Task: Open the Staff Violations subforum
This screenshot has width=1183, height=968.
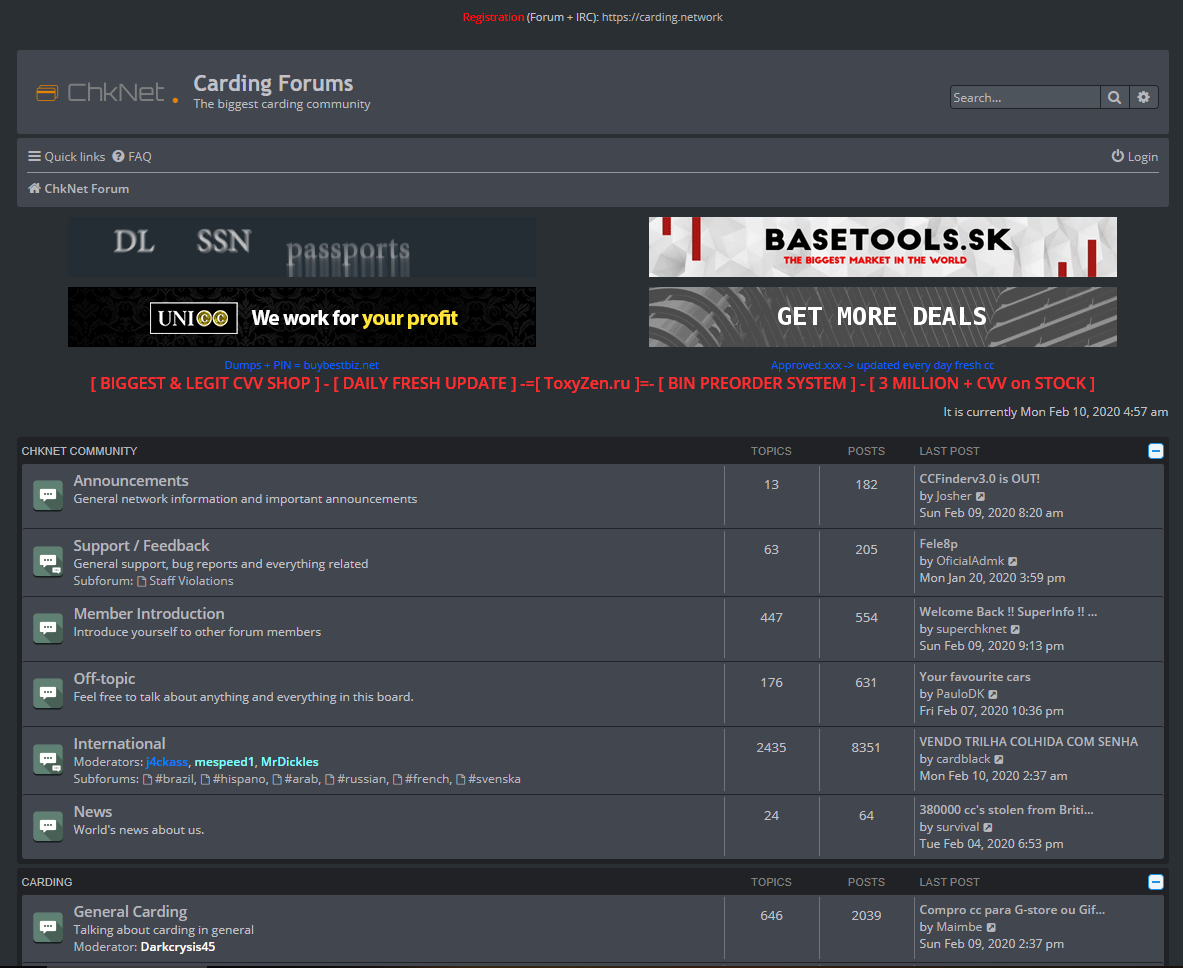Action: 186,581
